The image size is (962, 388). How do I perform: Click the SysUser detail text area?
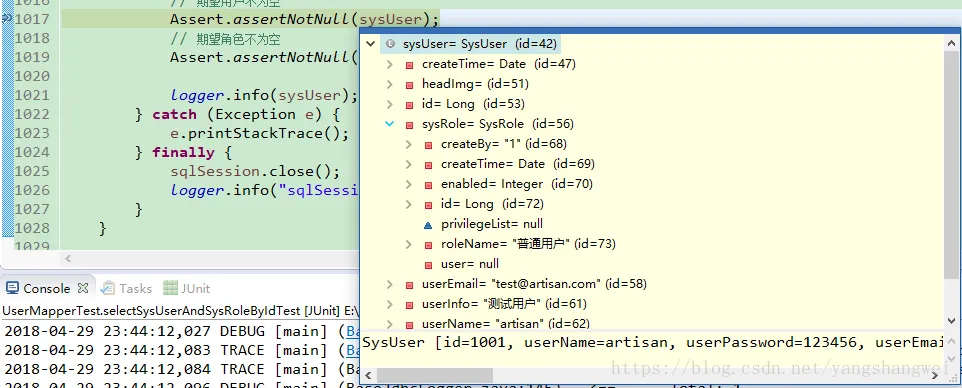pyautogui.click(x=653, y=343)
